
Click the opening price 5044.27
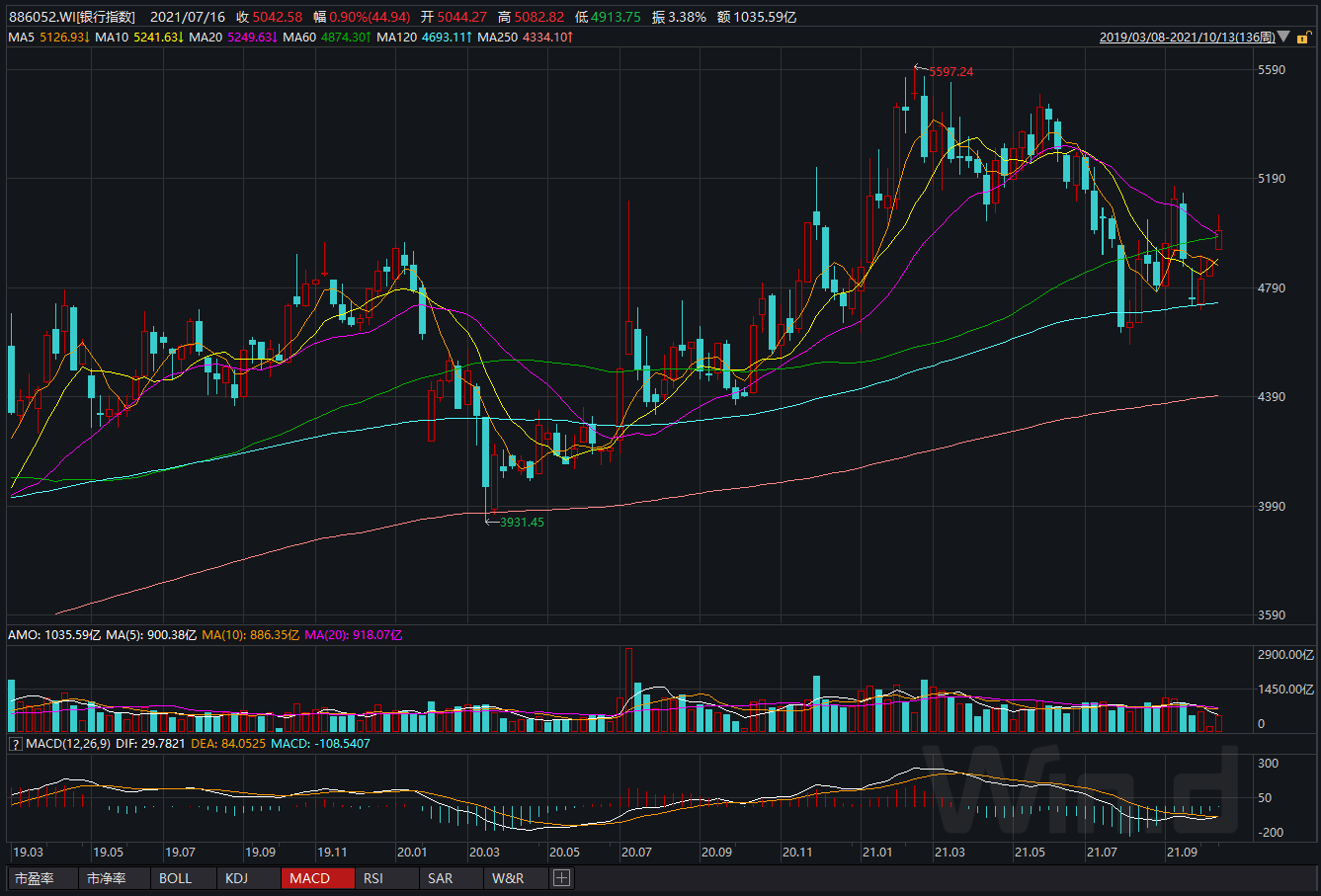click(463, 17)
